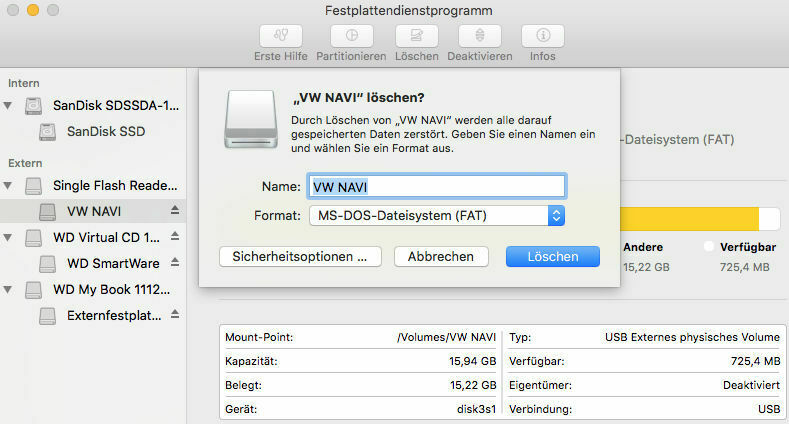Viewport: 789px width, 424px height.
Task: Select the SanDisk SSD volume icon
Action: [48, 132]
